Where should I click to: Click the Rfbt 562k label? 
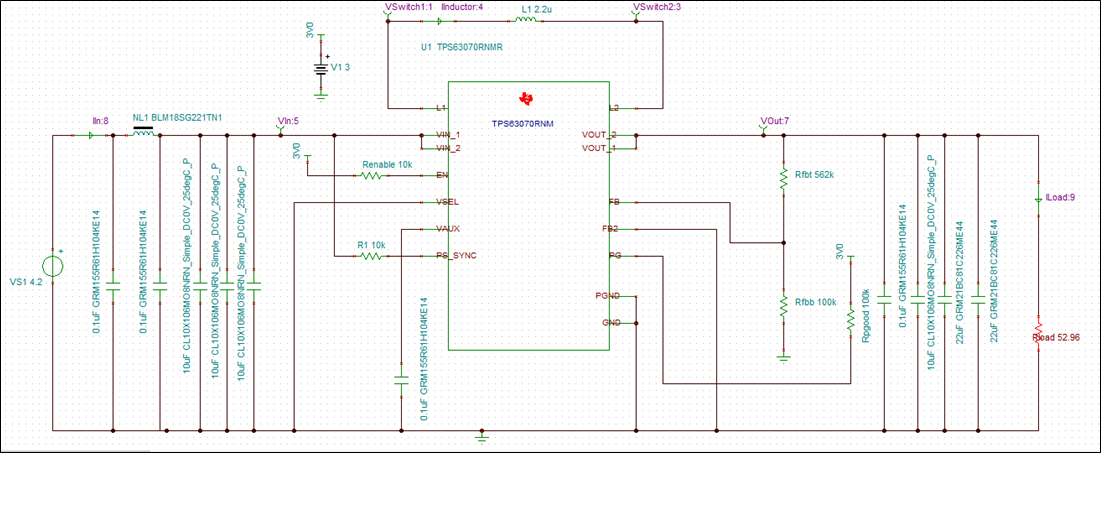tap(815, 176)
